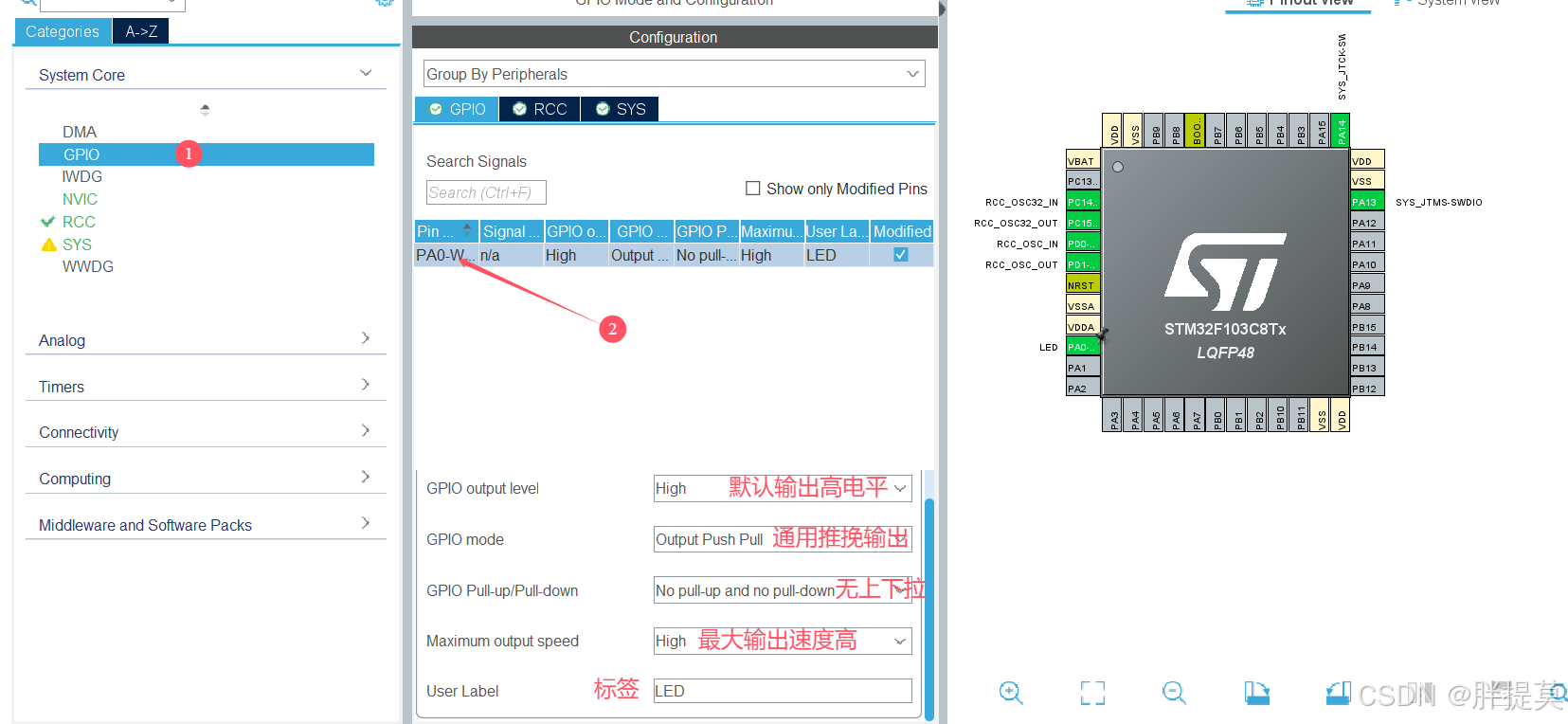Select IWDG in System Core list
1568x724 pixels.
click(81, 176)
